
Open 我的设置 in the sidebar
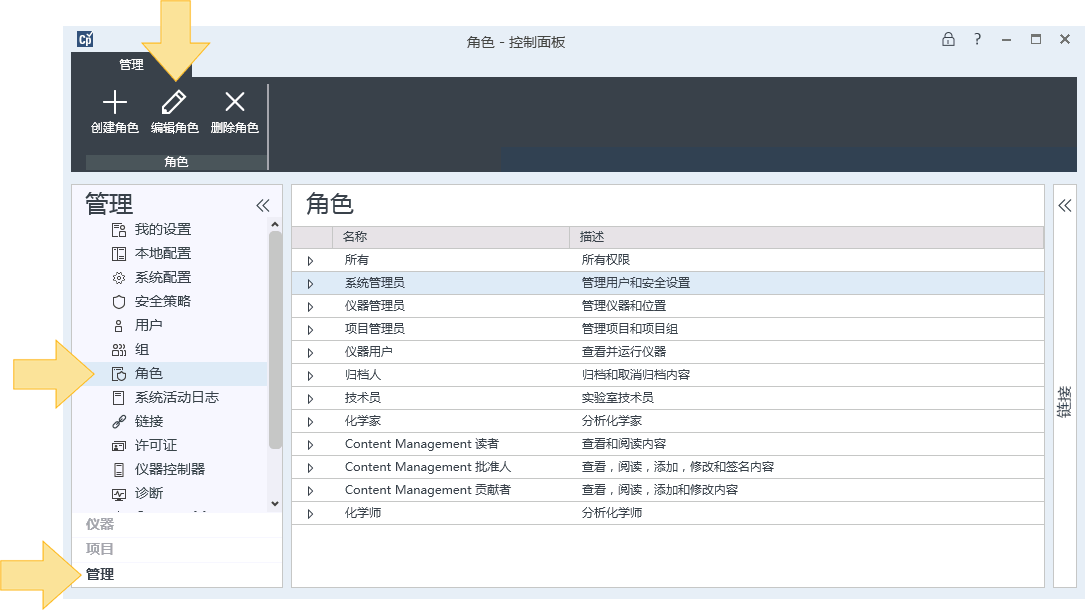(163, 229)
